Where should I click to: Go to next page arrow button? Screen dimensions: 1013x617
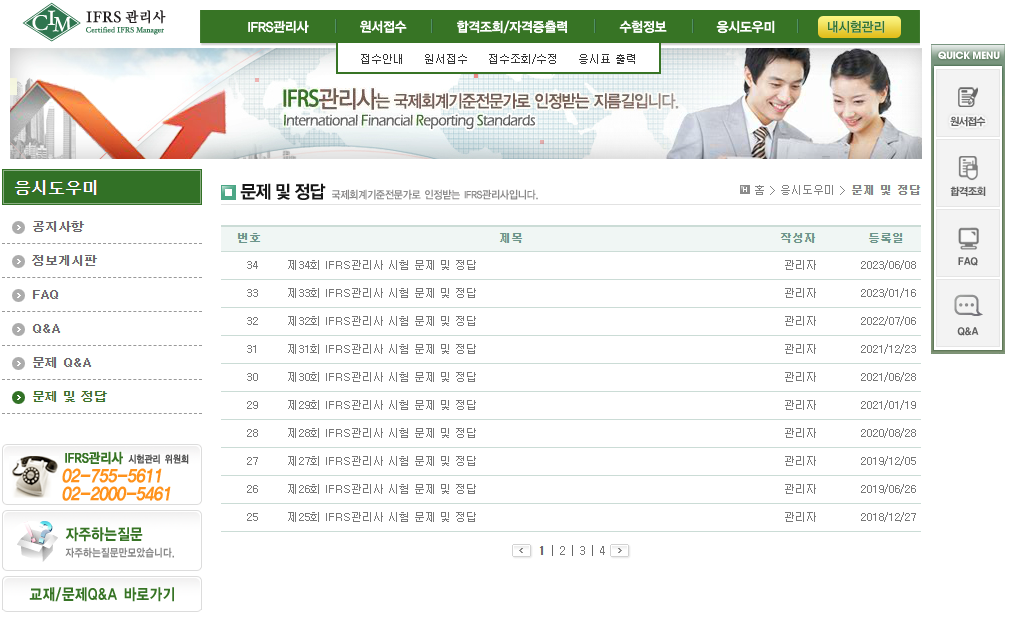click(x=620, y=550)
